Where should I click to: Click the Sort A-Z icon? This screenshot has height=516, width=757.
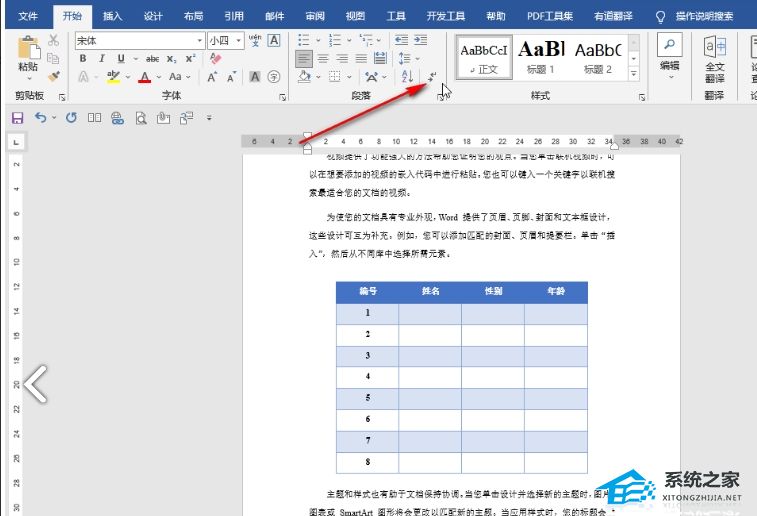(x=407, y=76)
